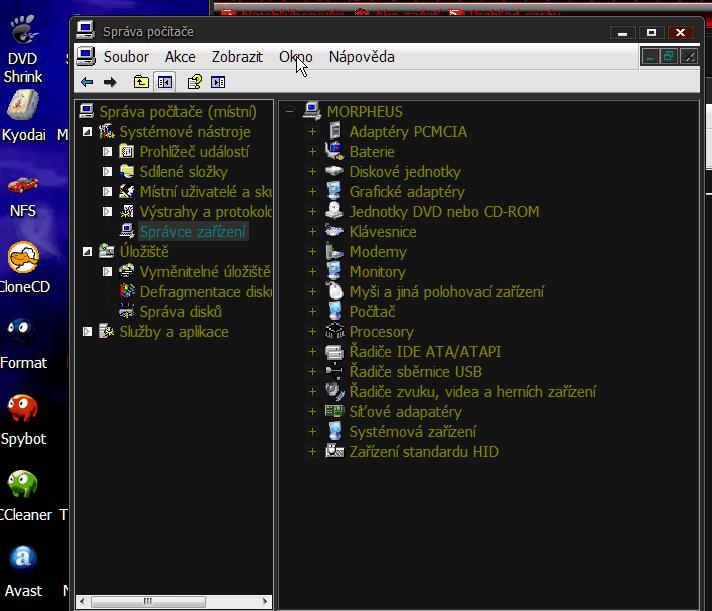Open the Zobrazit menu
Image resolution: width=712 pixels, height=611 pixels.
(237, 57)
